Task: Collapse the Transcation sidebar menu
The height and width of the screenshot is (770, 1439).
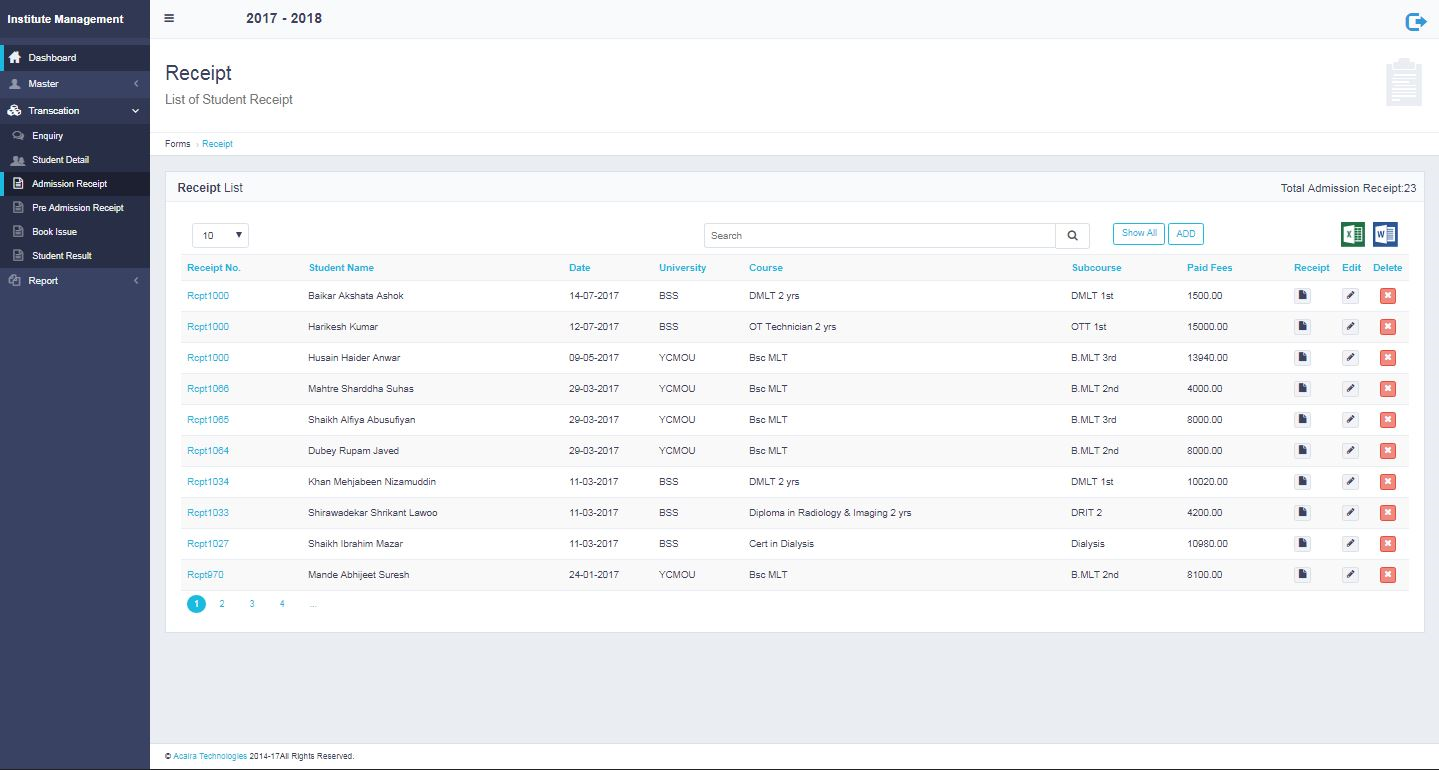Action: 74,111
